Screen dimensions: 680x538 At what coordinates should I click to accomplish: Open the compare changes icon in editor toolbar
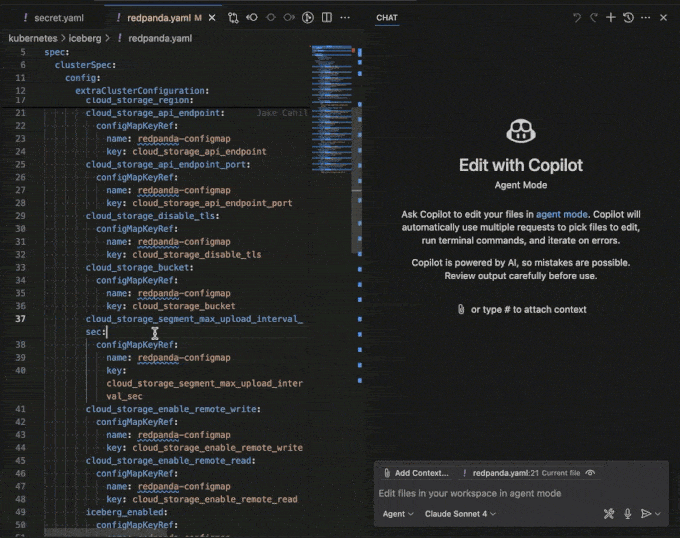pyautogui.click(x=233, y=18)
